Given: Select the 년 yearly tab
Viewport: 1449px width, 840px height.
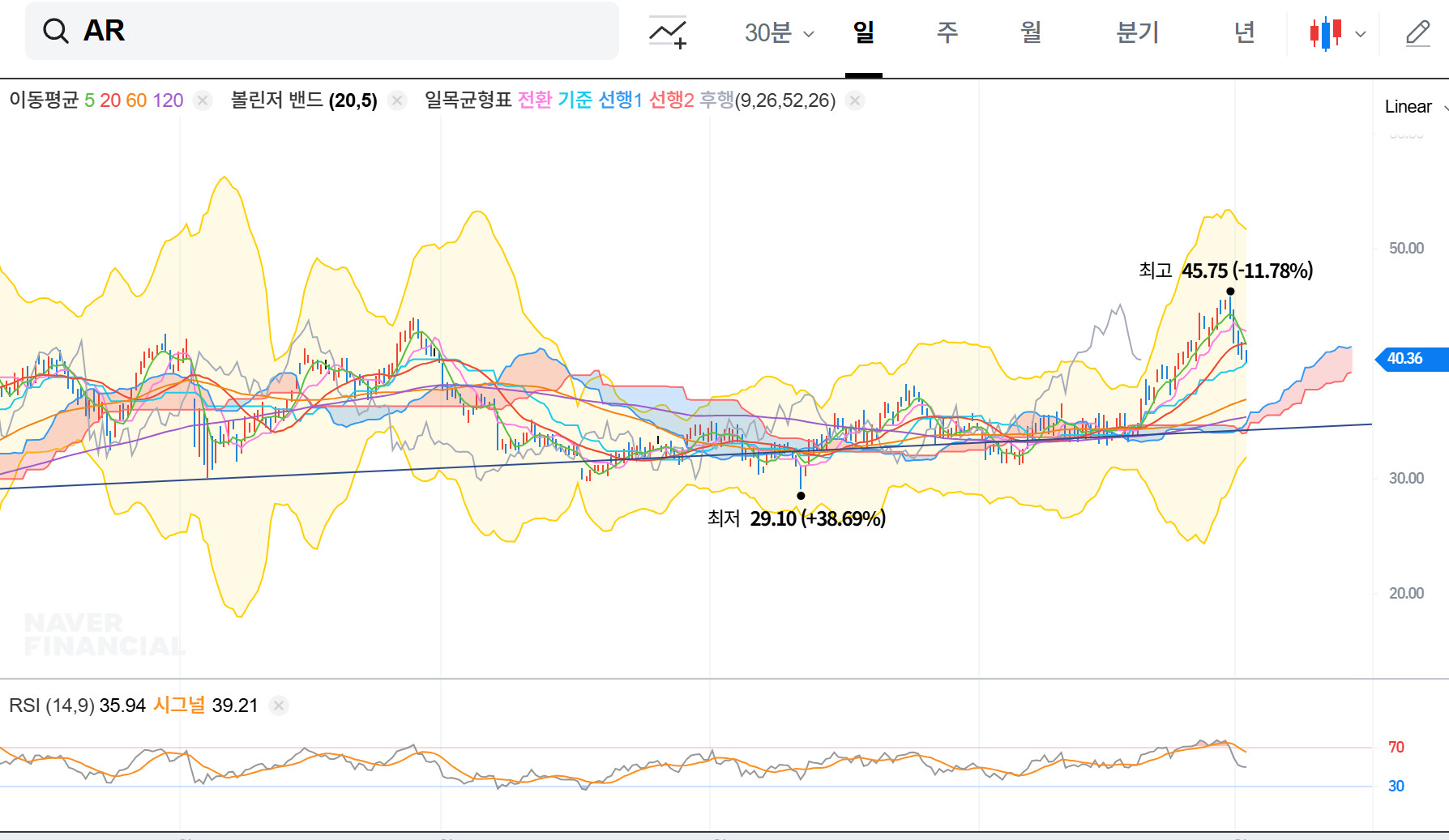Looking at the screenshot, I should click(1244, 32).
